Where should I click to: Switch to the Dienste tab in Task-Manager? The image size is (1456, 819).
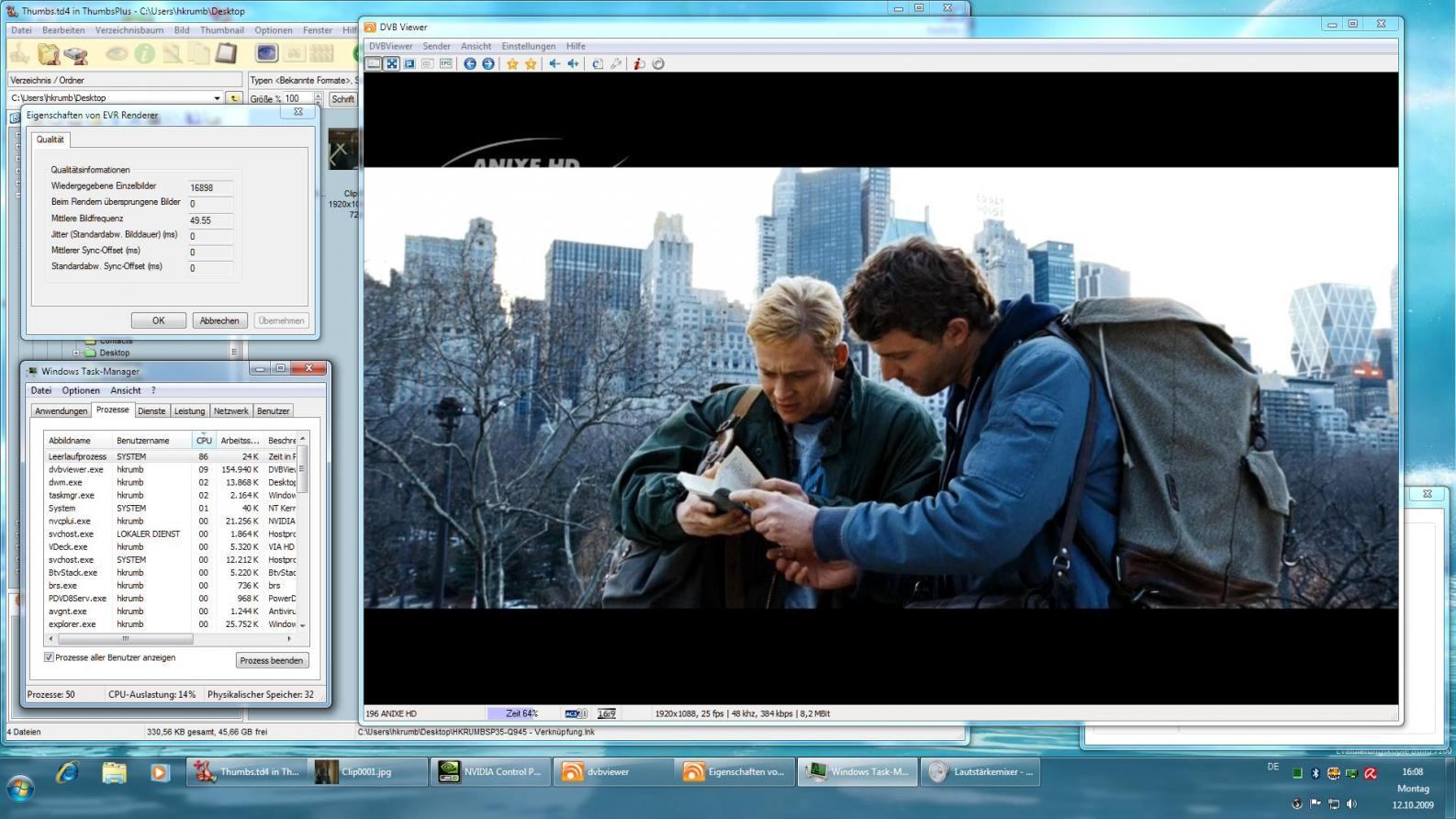pyautogui.click(x=151, y=411)
